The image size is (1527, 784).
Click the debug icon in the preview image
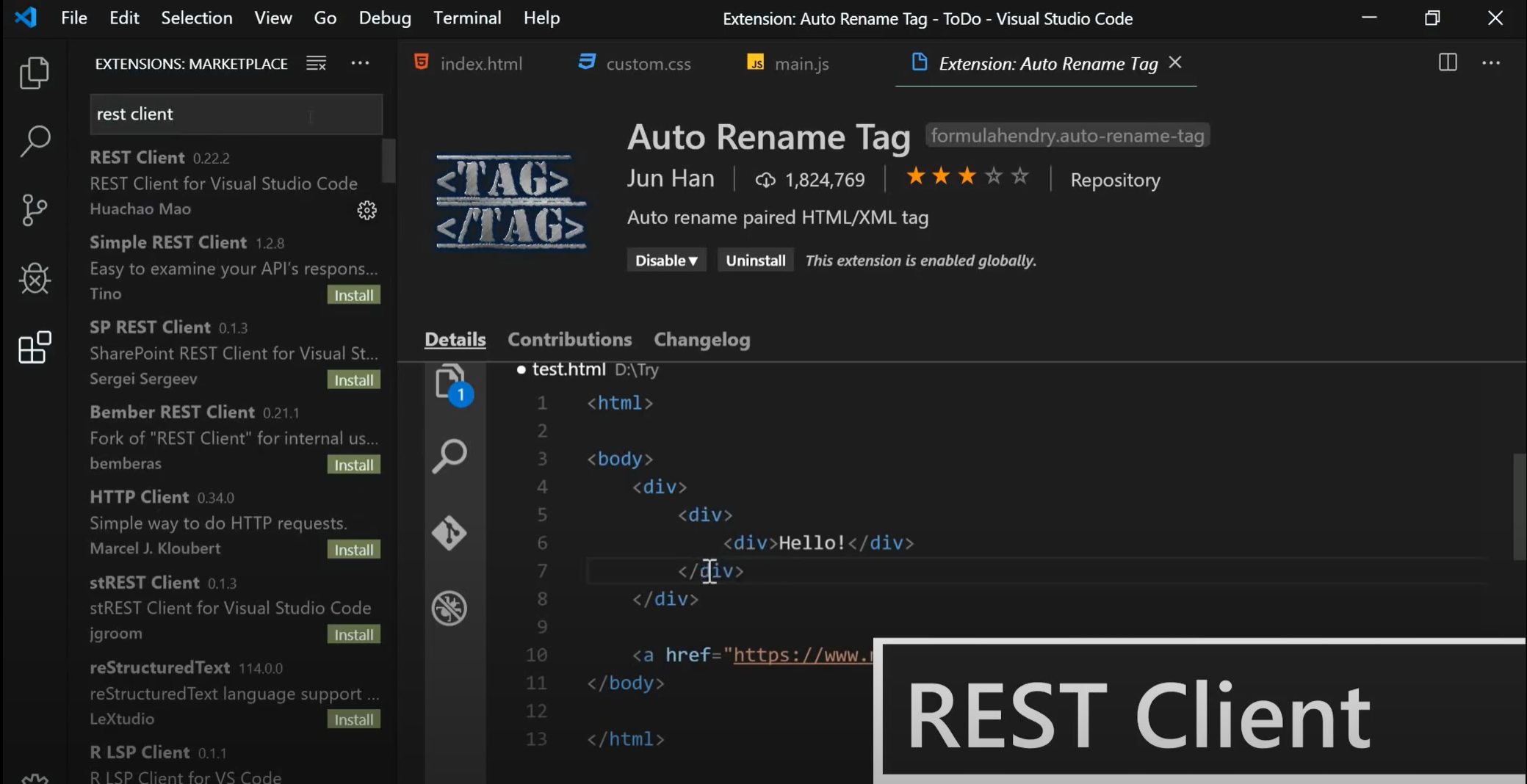(x=450, y=608)
